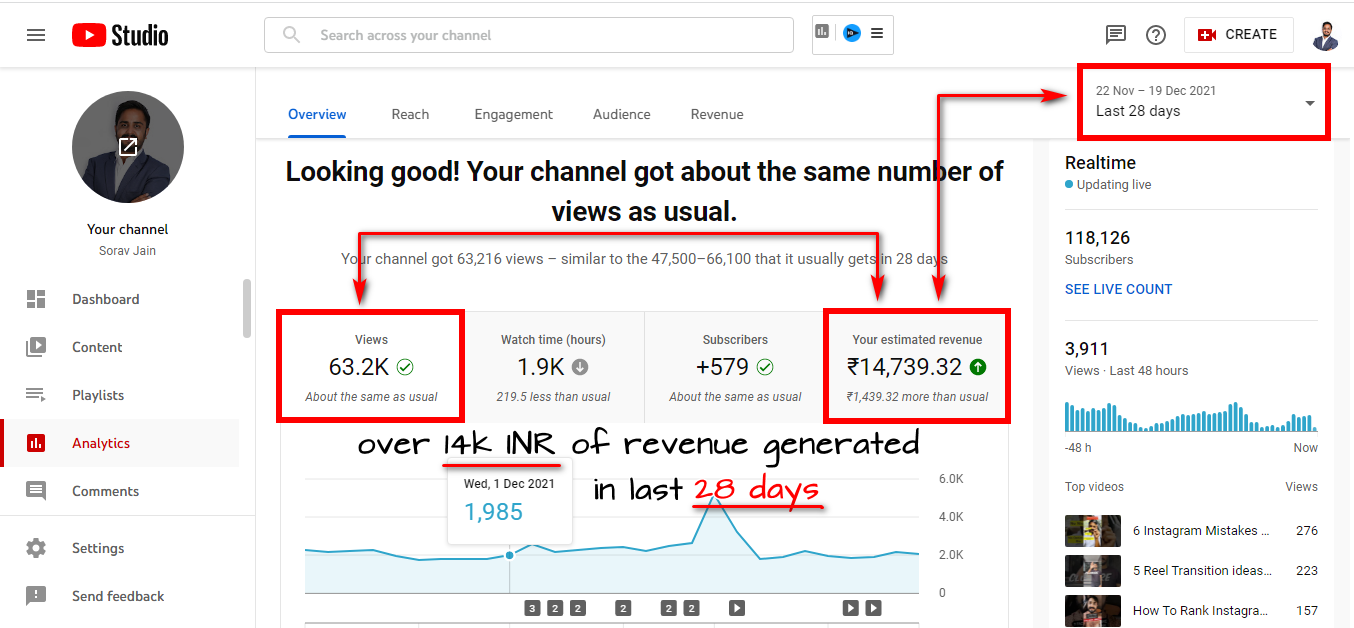Click the SEE LIVE COUNT link
This screenshot has height=628, width=1354.
(1118, 289)
